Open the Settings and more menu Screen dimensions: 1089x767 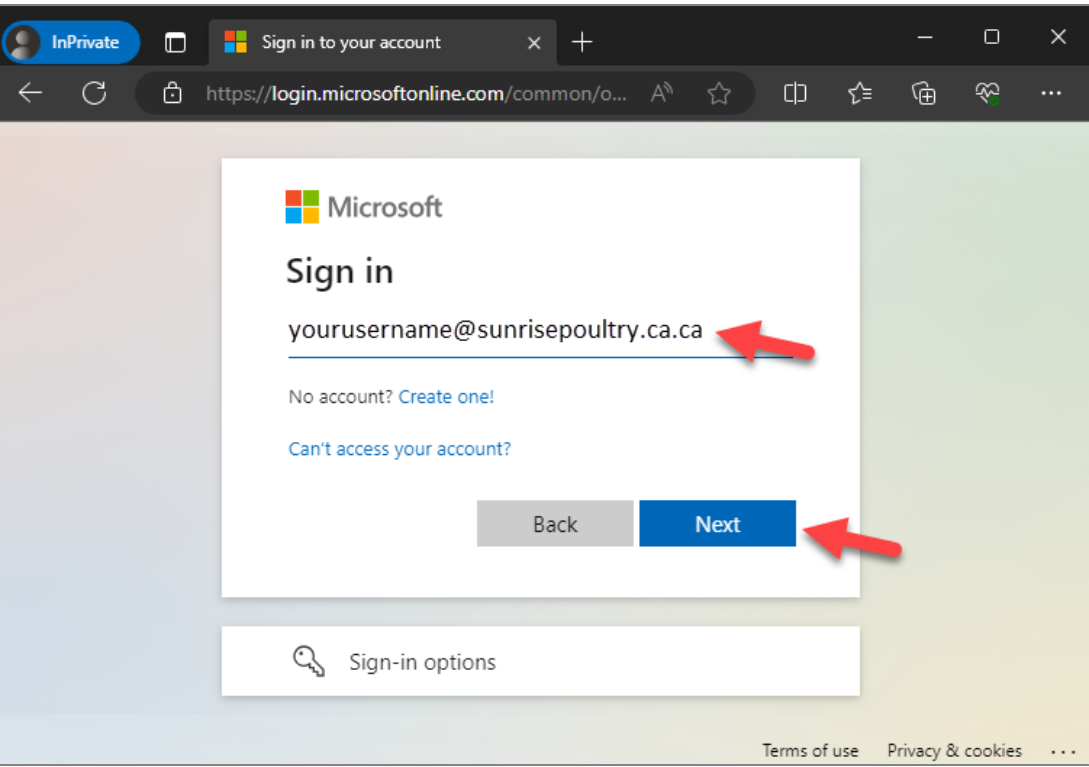pyautogui.click(x=1051, y=93)
